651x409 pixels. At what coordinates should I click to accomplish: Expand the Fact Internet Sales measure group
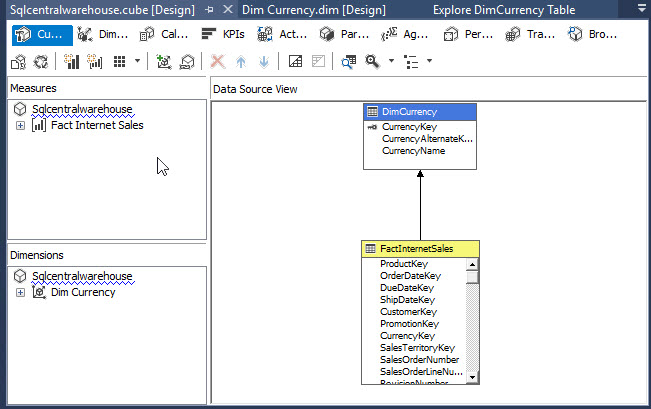click(x=21, y=126)
